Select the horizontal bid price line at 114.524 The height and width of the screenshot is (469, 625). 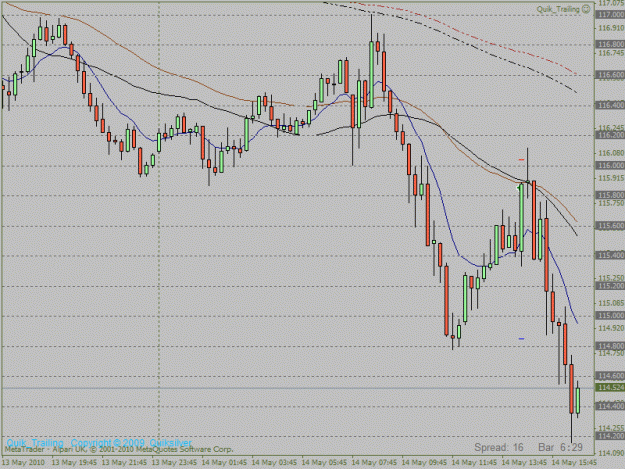tap(298, 388)
